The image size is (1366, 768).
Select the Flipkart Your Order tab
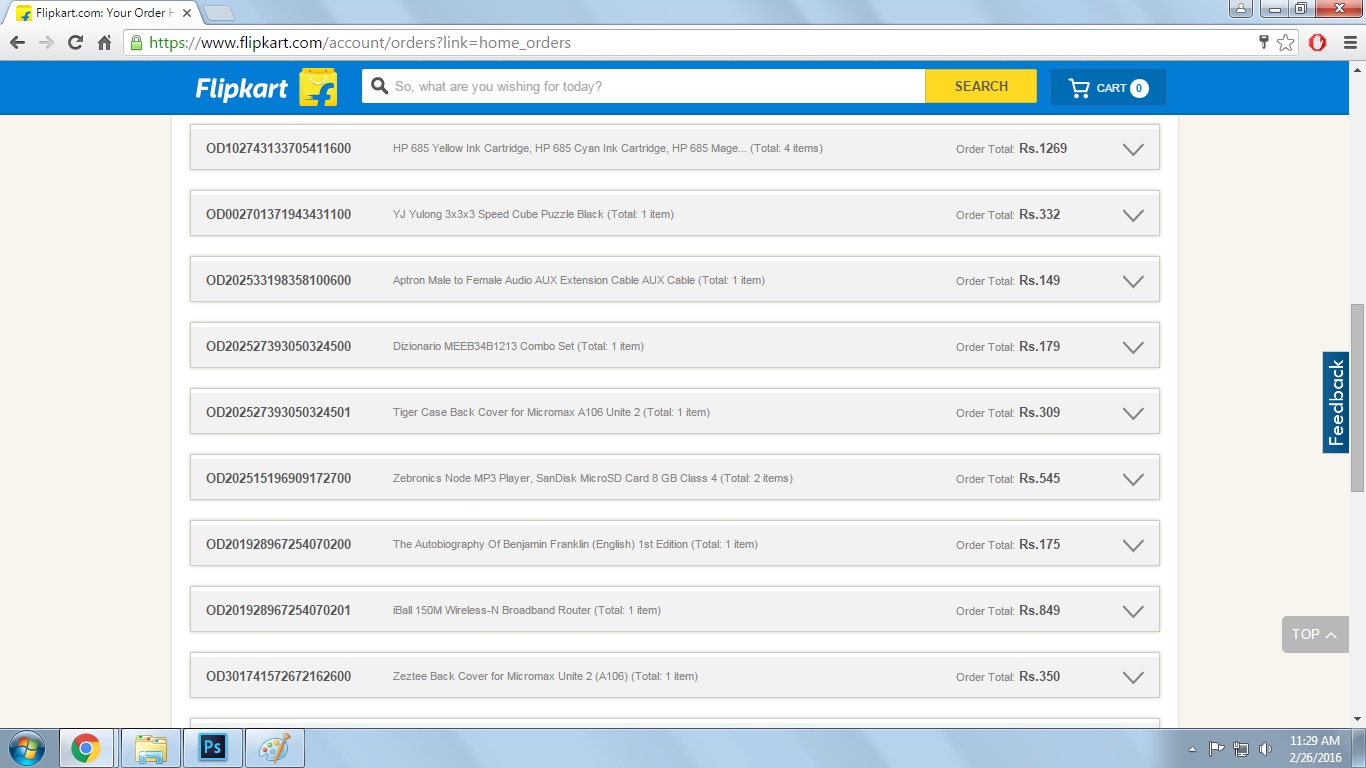(100, 13)
